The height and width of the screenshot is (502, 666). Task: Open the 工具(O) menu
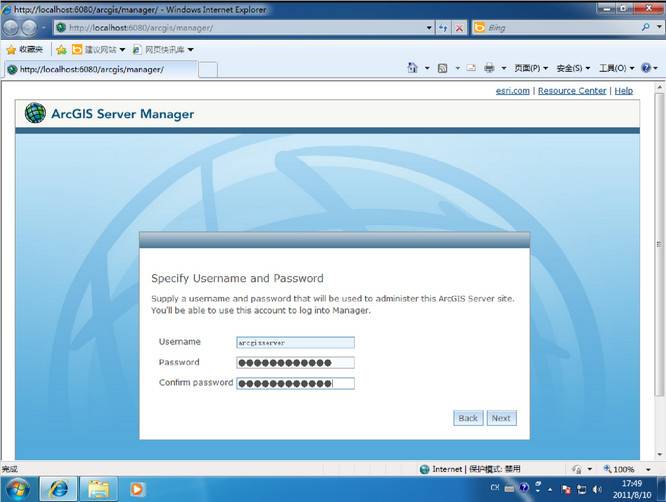[x=616, y=68]
